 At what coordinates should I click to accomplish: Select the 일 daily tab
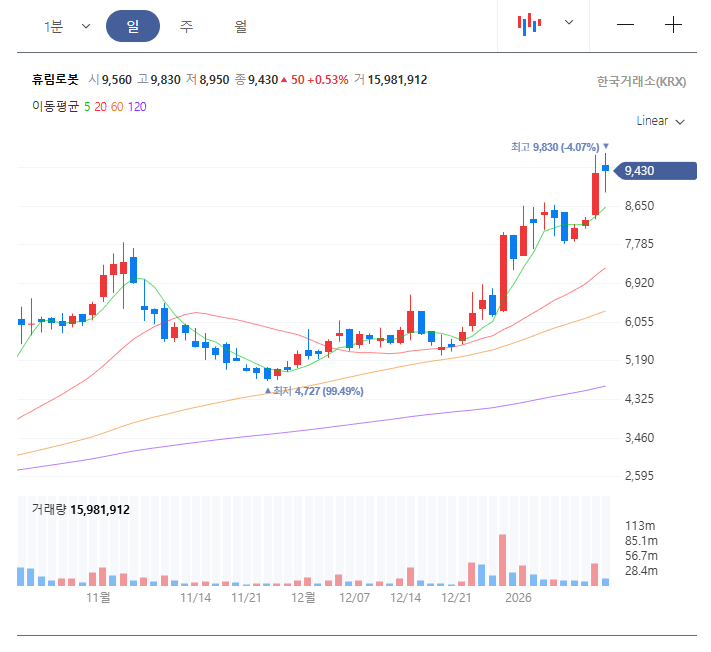[133, 26]
